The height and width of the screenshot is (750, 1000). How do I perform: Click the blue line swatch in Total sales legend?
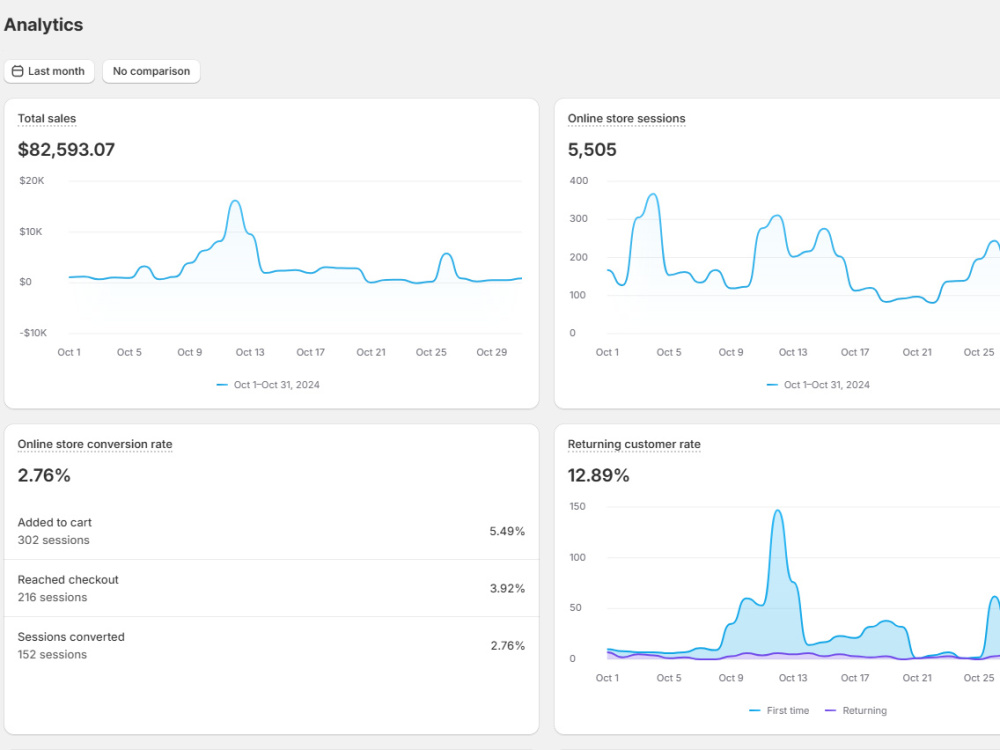click(222, 385)
